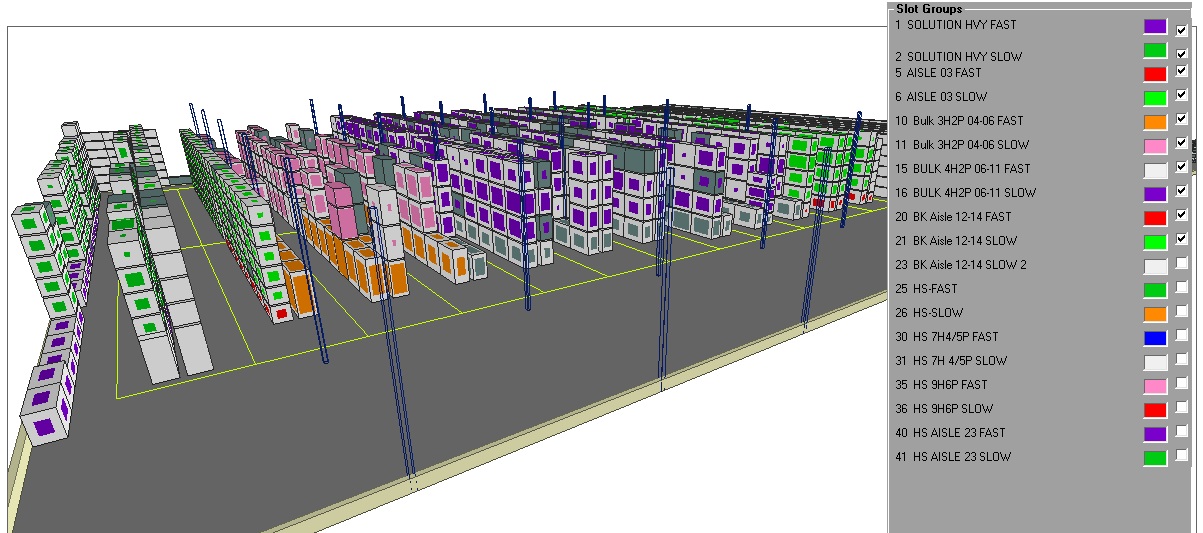Click the '5 AISLE 03 FAST' label
1203x533 pixels.
click(x=938, y=73)
